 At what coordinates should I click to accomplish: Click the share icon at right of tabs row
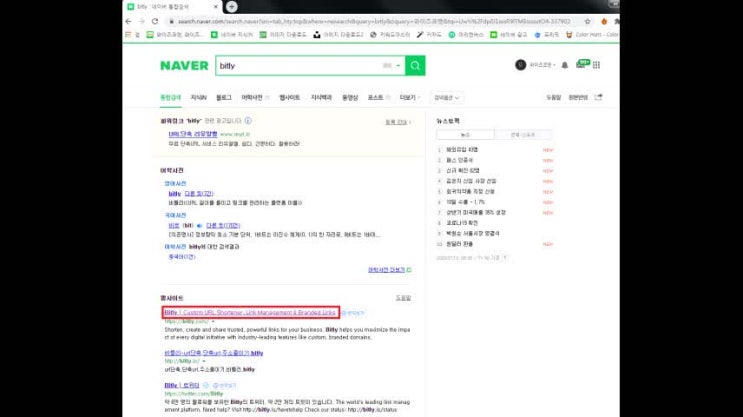(x=598, y=97)
